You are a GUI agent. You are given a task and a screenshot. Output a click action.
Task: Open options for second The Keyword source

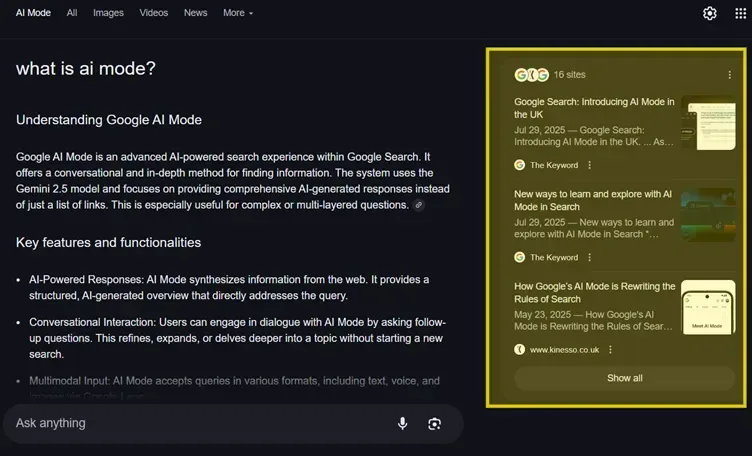[589, 257]
